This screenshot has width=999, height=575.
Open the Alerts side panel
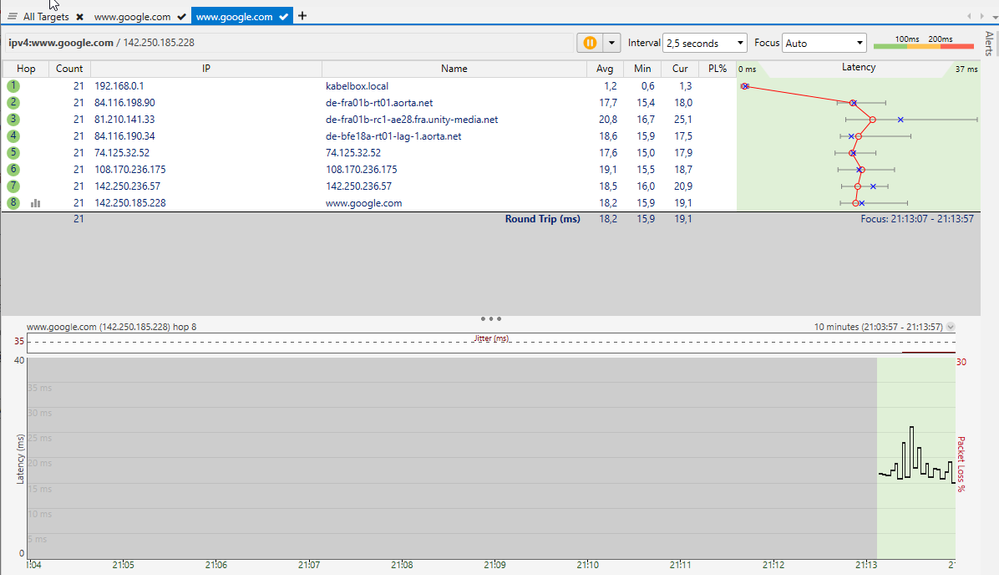989,43
